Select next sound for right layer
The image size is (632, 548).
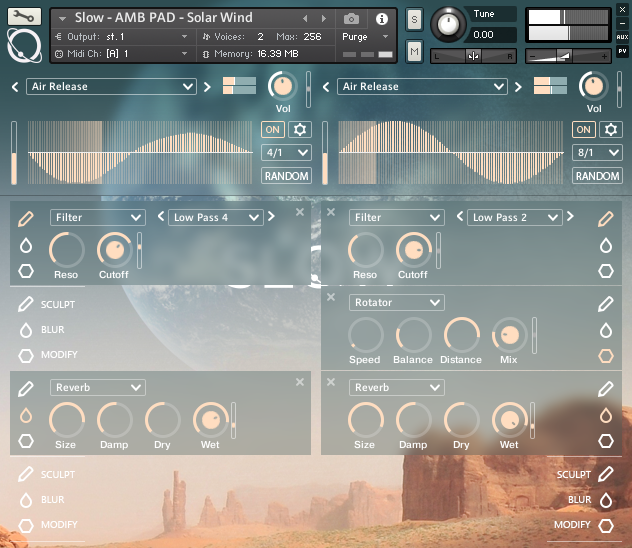(518, 87)
